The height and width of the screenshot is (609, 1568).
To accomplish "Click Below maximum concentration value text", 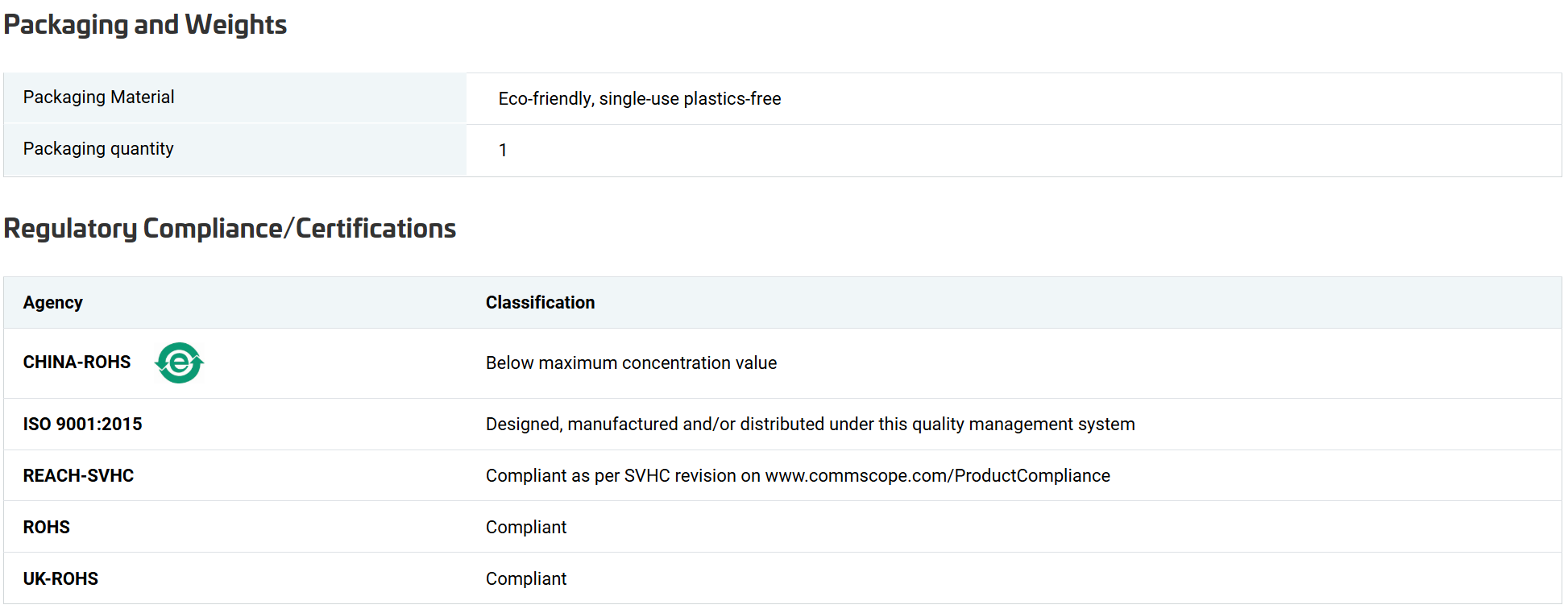I will [631, 363].
